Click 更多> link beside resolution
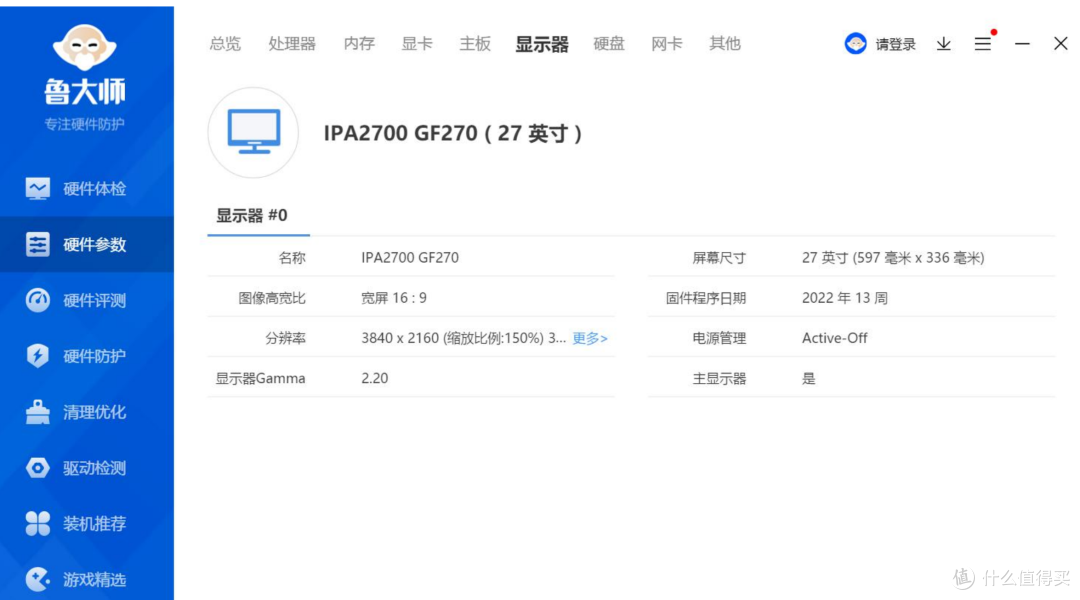1080x600 pixels. pos(590,338)
